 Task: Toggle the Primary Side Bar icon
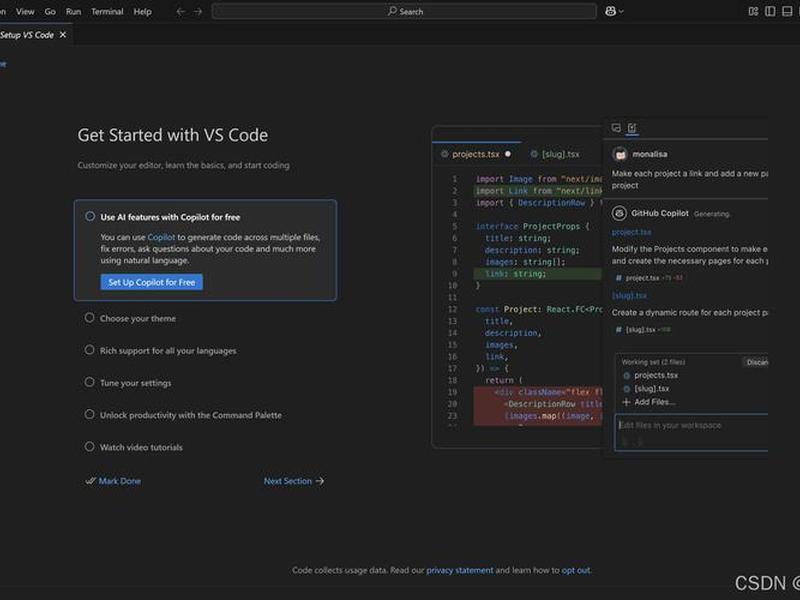coord(770,11)
